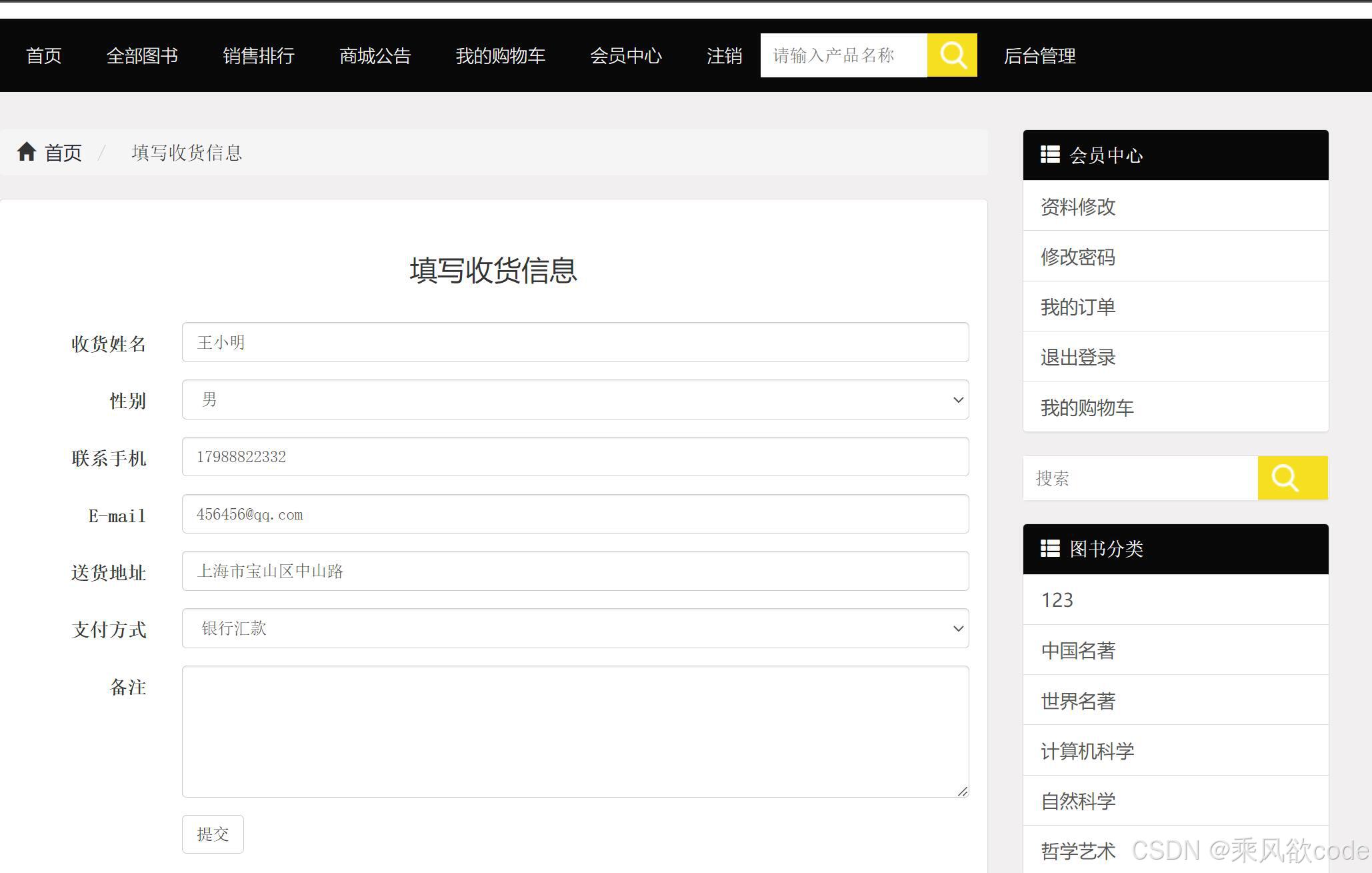Click the home icon in breadcrumb

click(x=27, y=152)
